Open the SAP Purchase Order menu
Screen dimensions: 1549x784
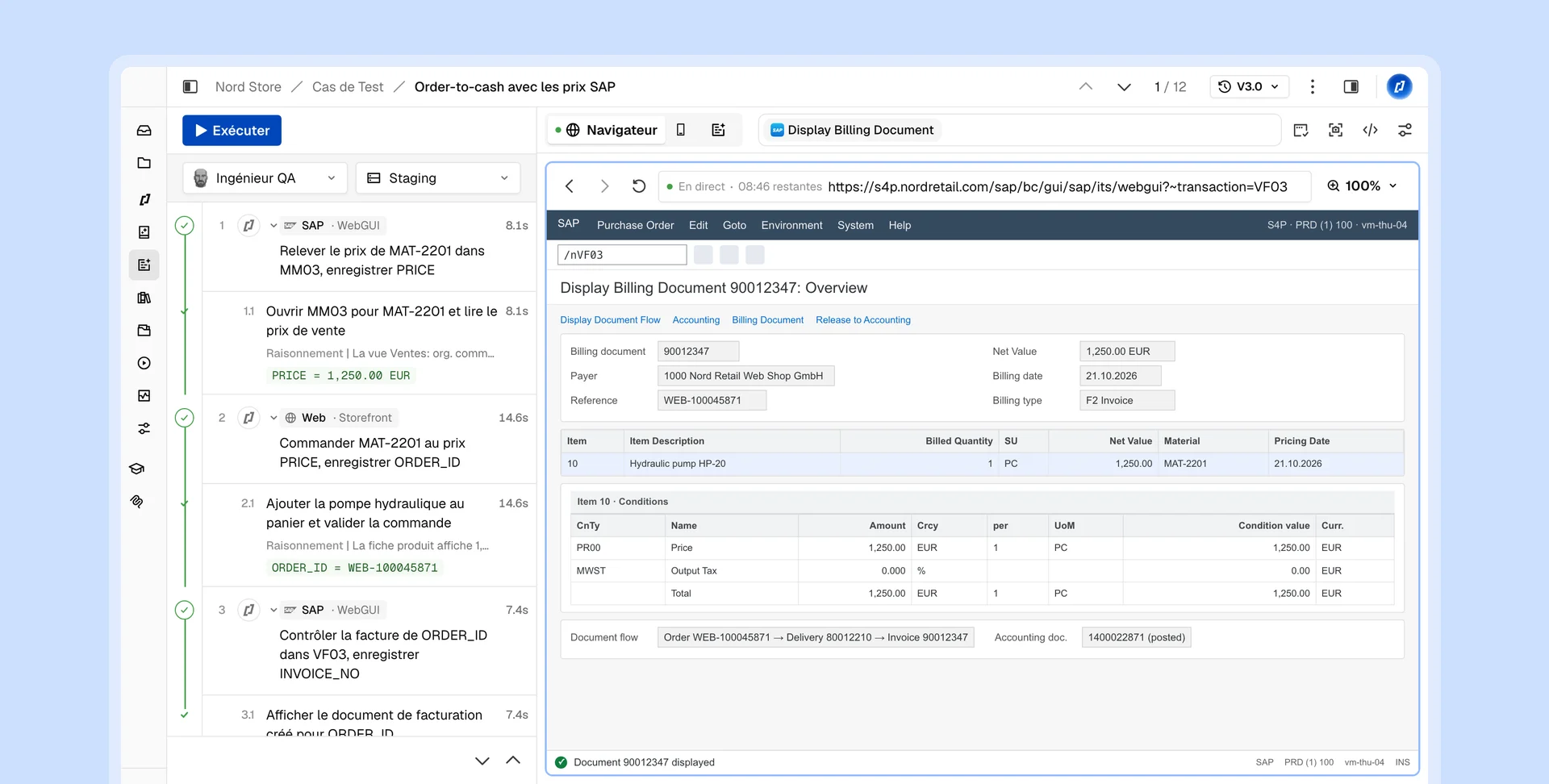pyautogui.click(x=635, y=225)
